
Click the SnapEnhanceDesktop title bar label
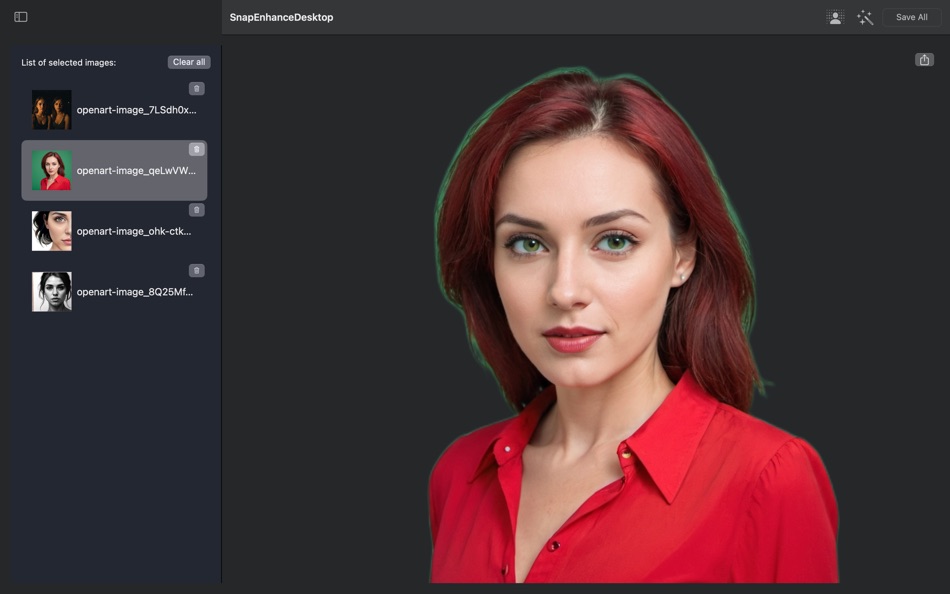(x=280, y=17)
